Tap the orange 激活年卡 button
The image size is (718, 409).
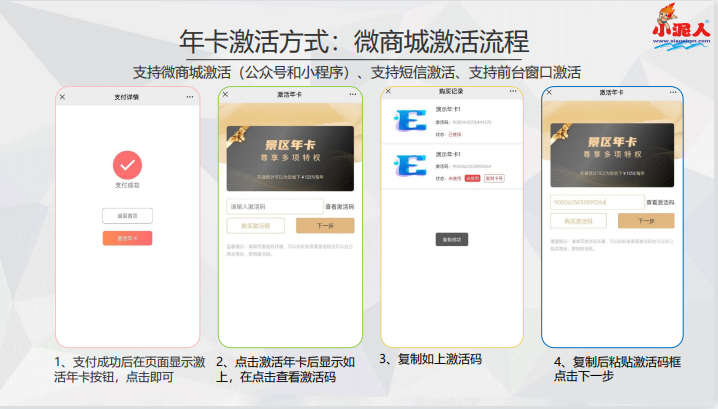coord(127,238)
